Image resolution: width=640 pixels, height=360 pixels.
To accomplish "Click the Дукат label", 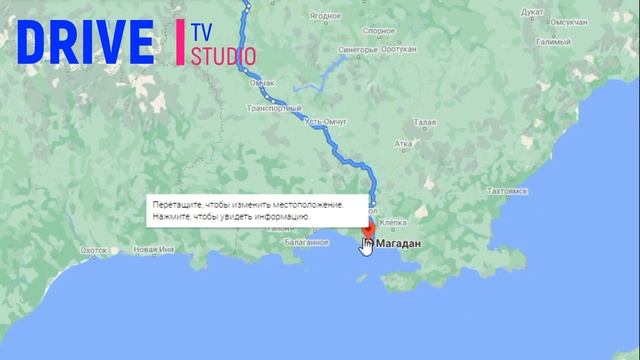I will pos(532,12).
